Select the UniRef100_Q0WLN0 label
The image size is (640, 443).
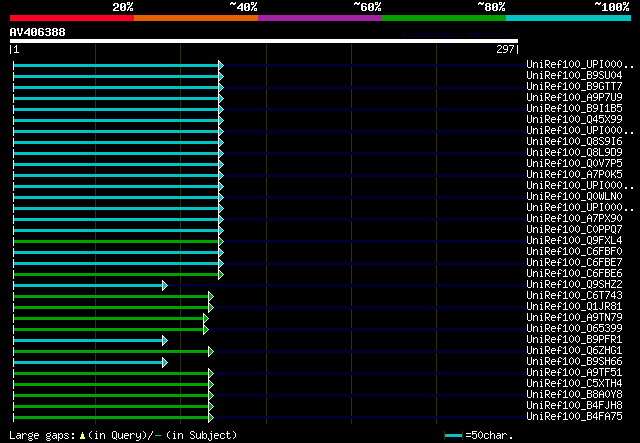coord(574,196)
